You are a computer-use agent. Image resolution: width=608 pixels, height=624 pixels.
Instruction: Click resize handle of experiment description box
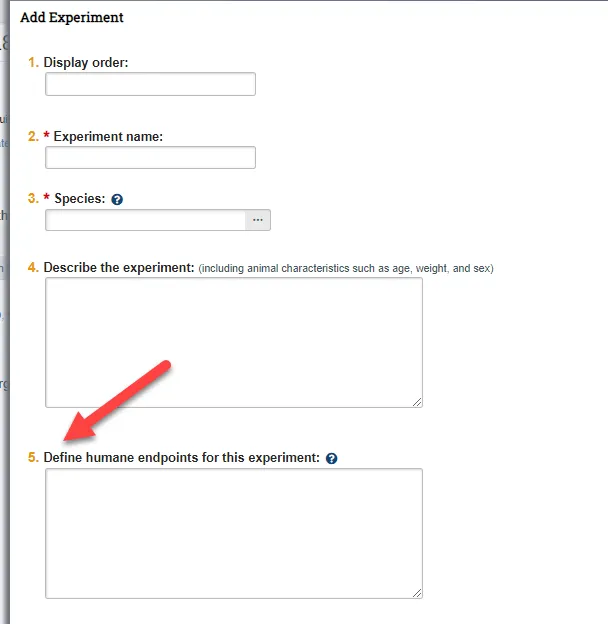tap(417, 401)
